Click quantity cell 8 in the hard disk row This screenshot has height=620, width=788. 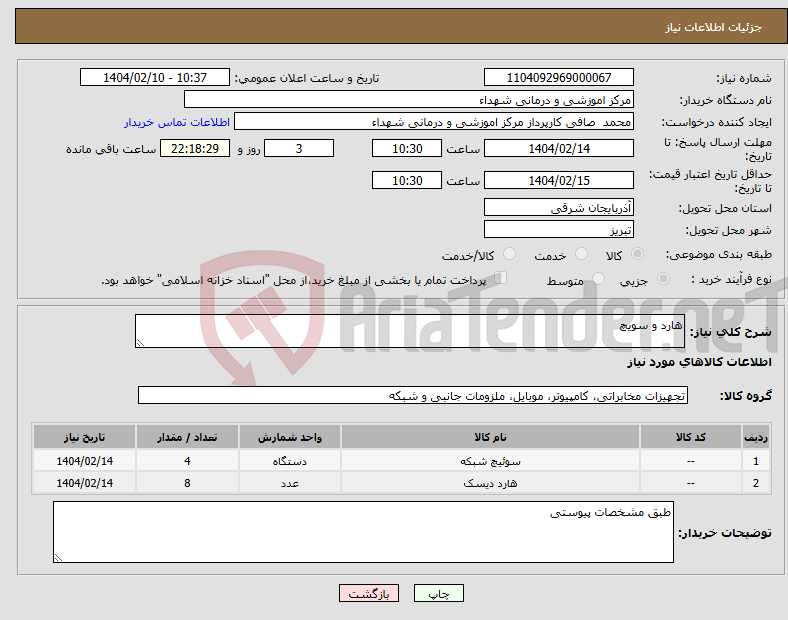187,483
